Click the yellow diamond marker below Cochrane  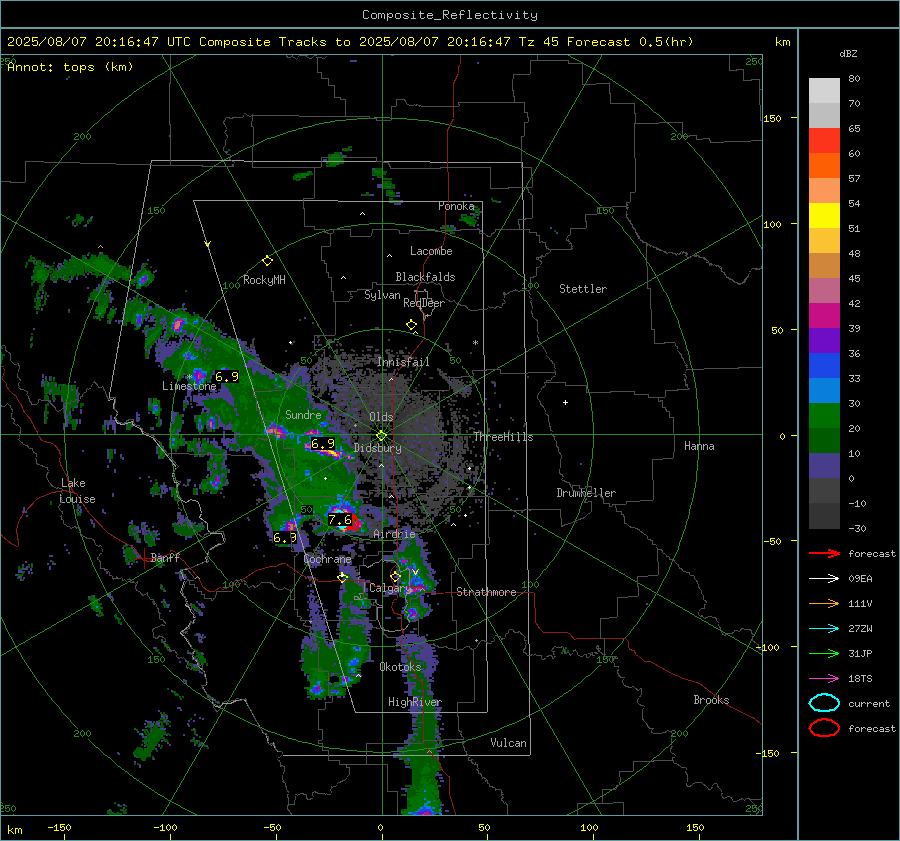point(343,577)
